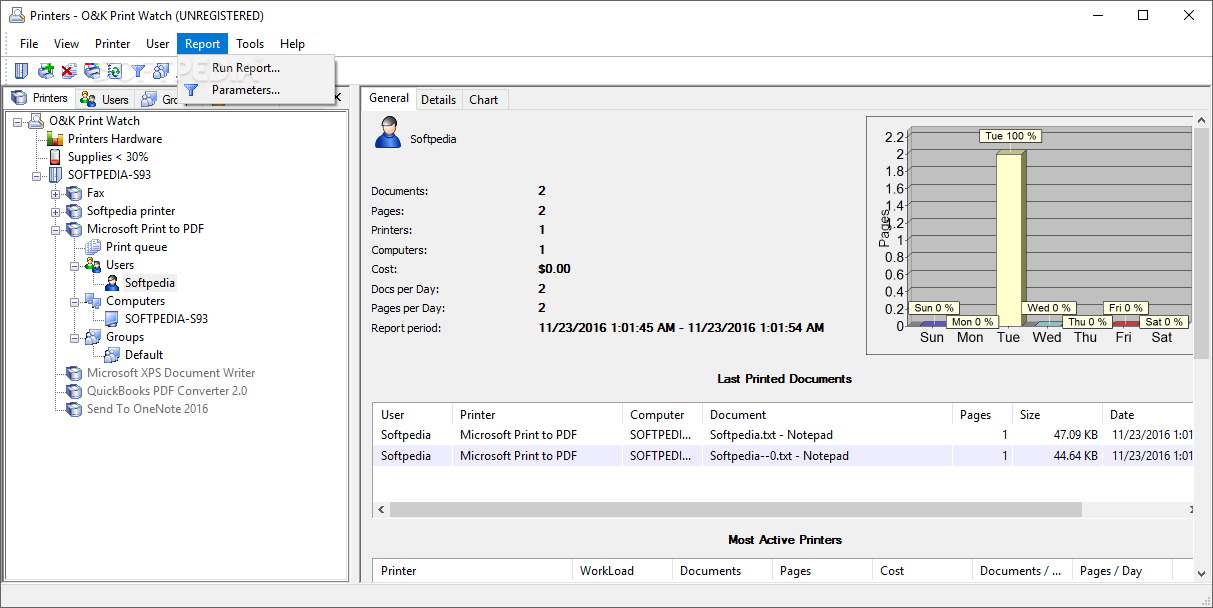Click the Printers Hardware chart icon in tree
1213x608 pixels.
pos(55,139)
